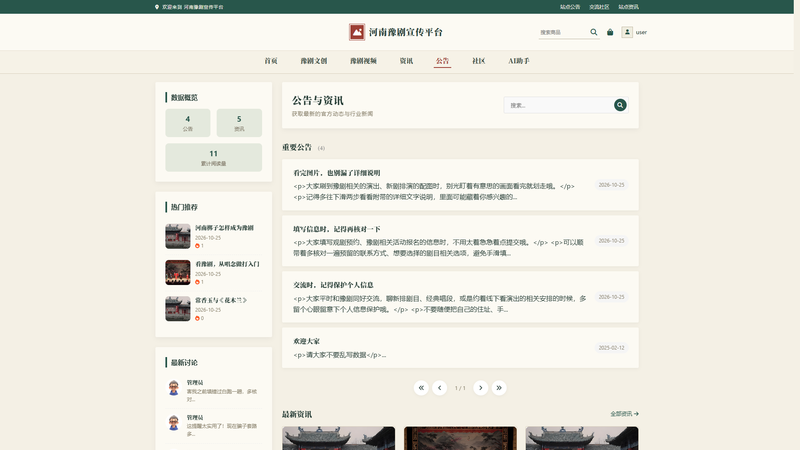
Task: Click the 4 公告 stat card
Action: 188,123
